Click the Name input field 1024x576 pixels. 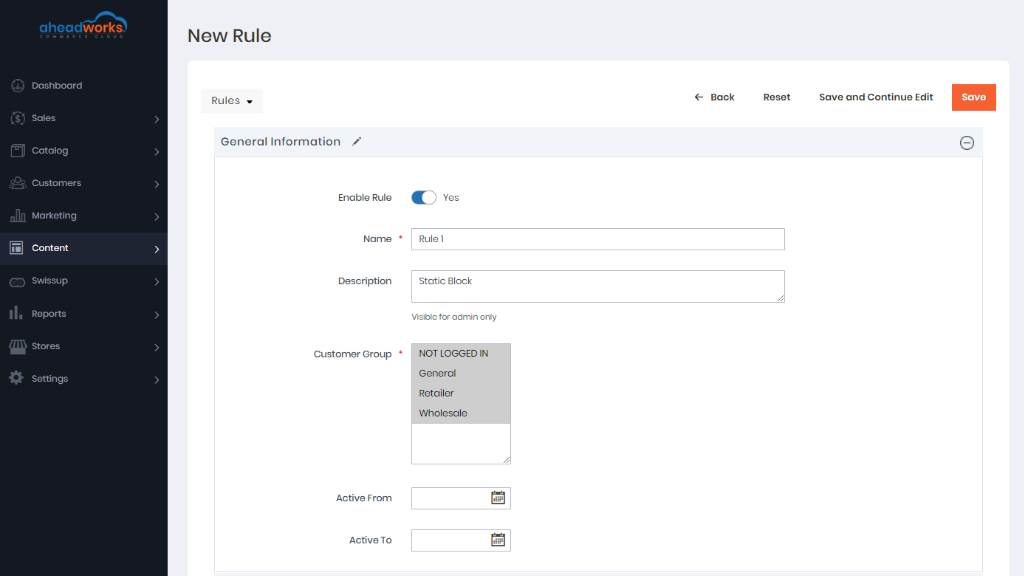coord(598,239)
